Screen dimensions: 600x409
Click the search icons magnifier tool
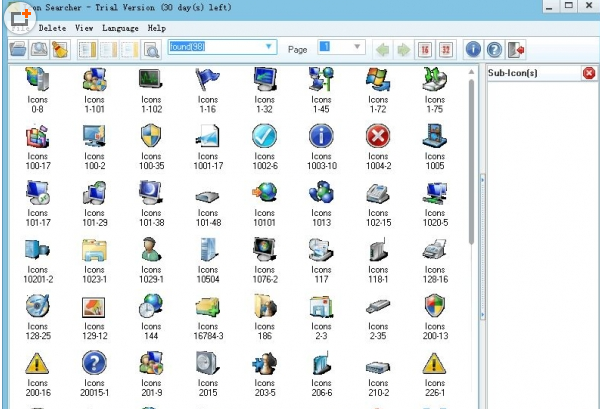[x=39, y=49]
